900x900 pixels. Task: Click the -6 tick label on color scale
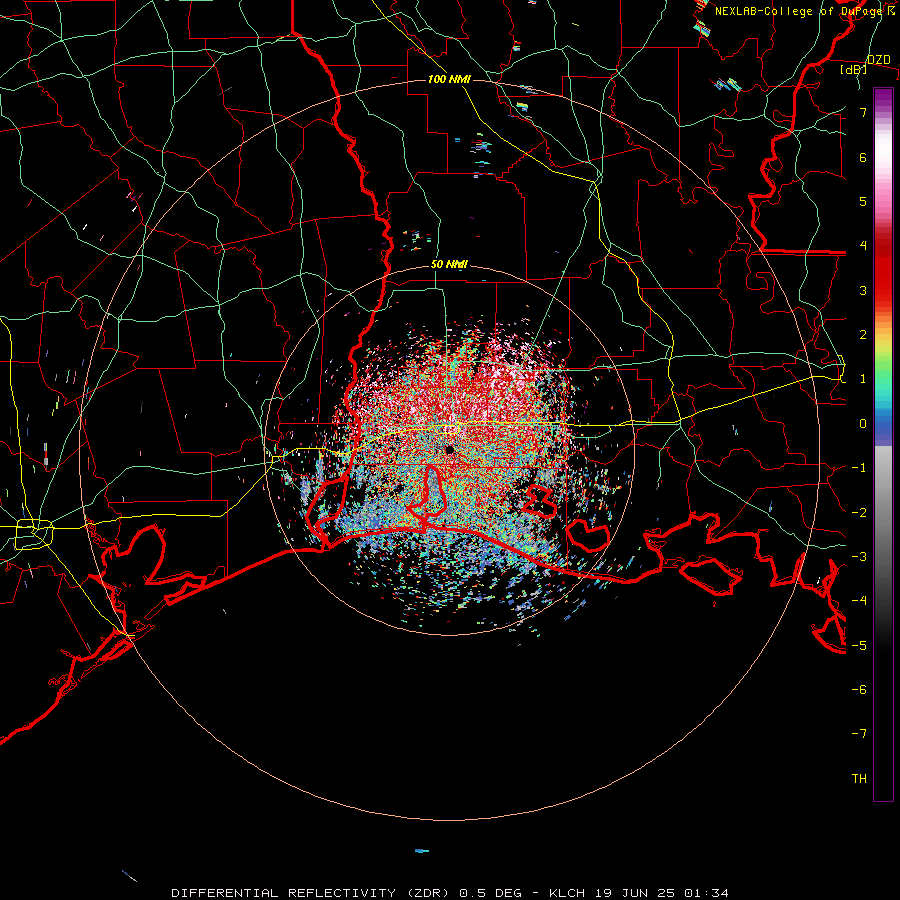tap(859, 690)
